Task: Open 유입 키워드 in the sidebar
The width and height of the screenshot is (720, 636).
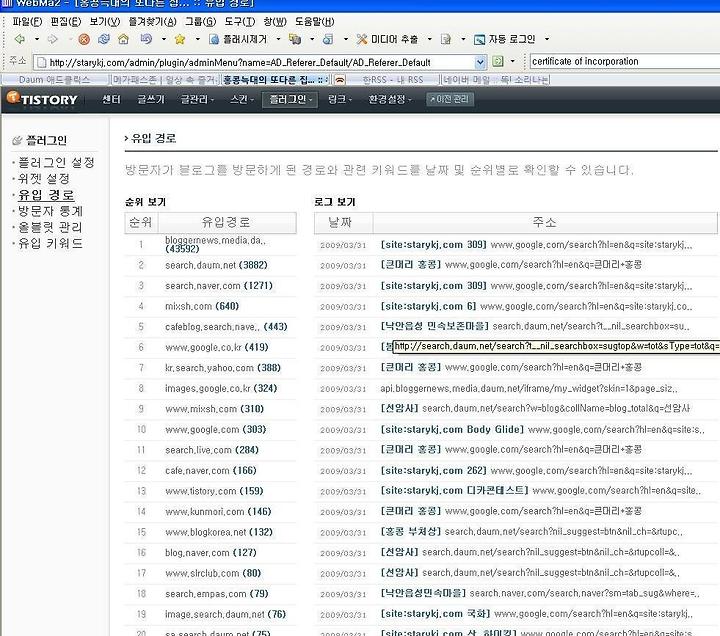Action: pyautogui.click(x=51, y=243)
